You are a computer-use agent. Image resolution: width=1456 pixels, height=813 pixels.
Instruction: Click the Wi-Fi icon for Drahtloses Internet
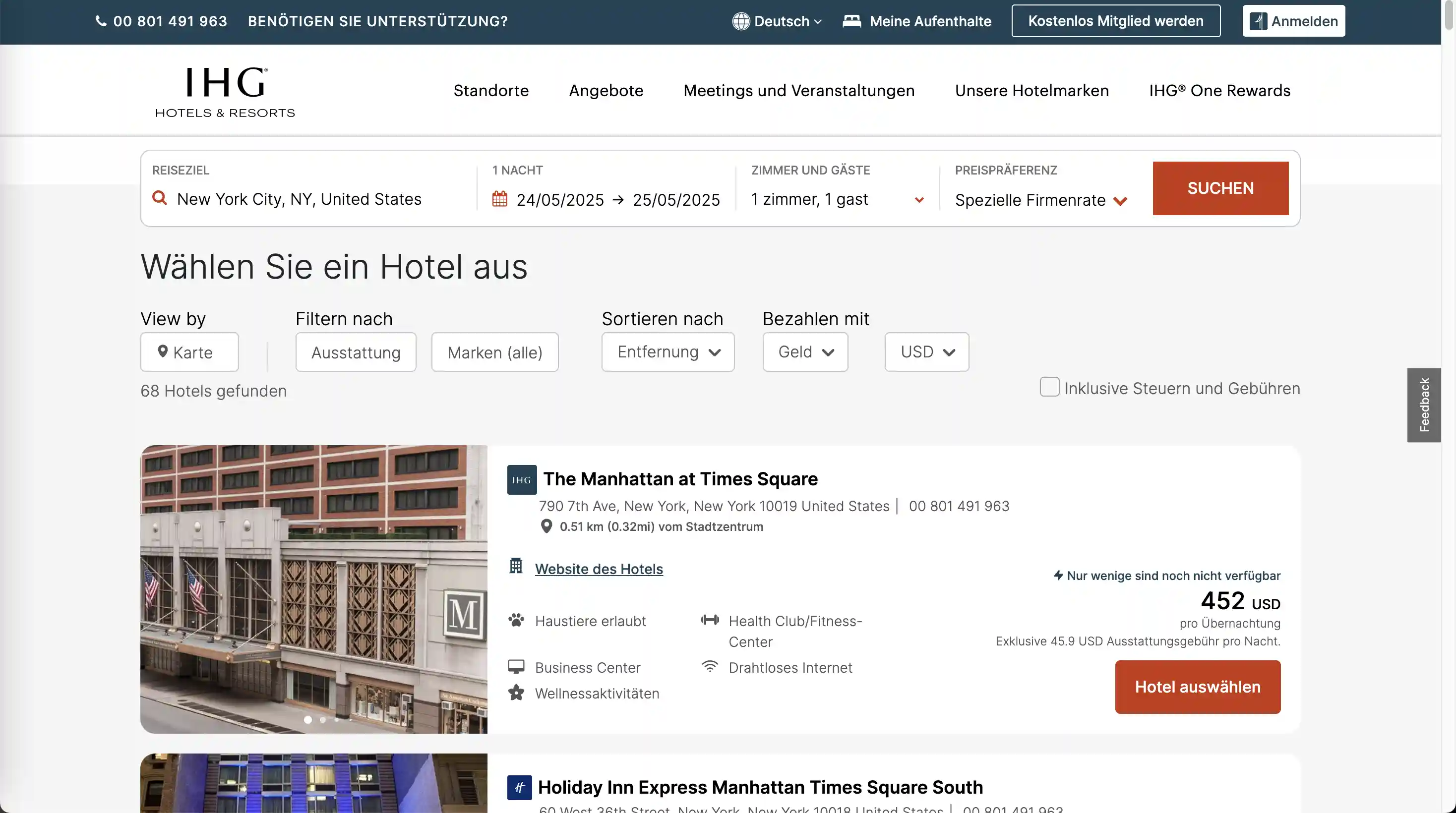[x=710, y=666]
